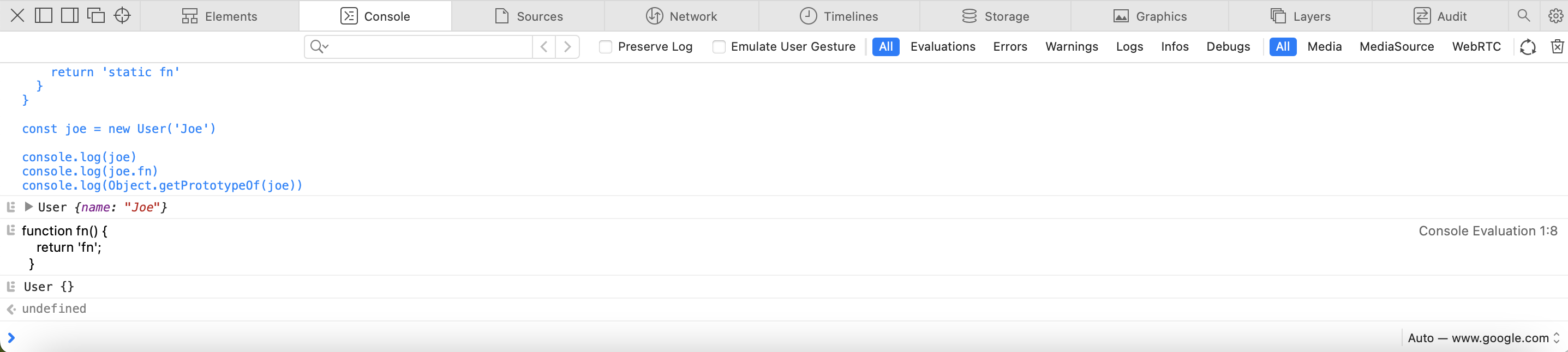Detach inspector into separate window
The image size is (1568, 352).
pos(96,16)
